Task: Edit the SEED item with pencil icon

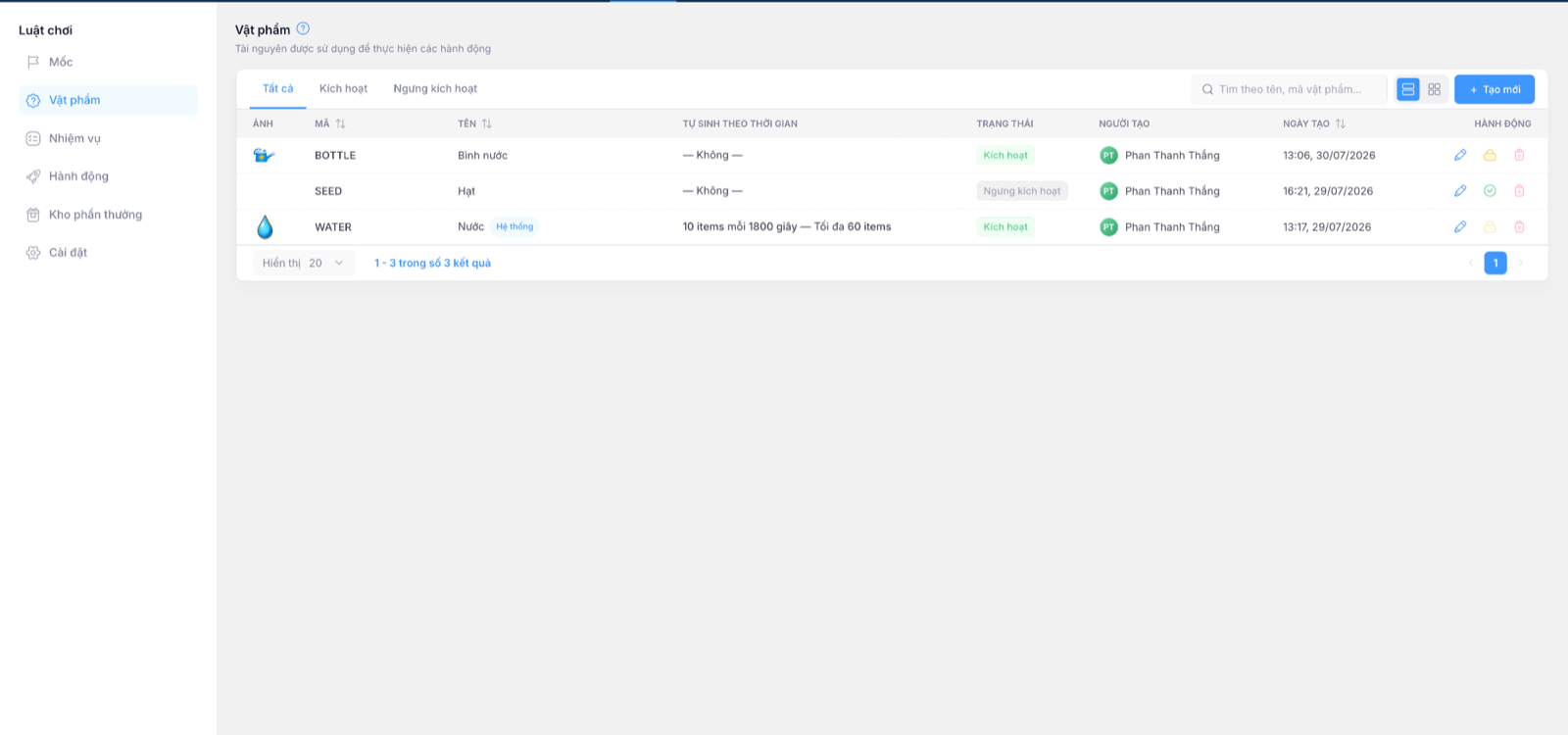Action: [x=1460, y=191]
